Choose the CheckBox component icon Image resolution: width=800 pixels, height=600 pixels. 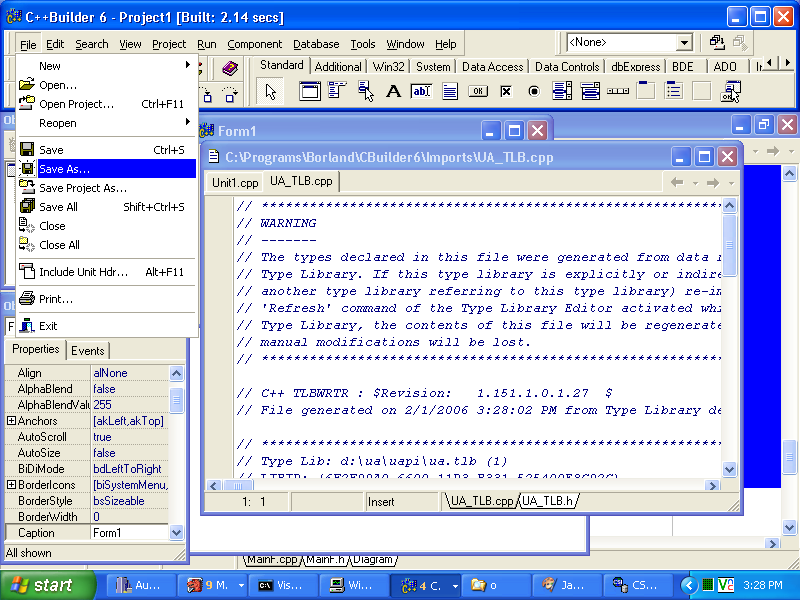point(506,91)
